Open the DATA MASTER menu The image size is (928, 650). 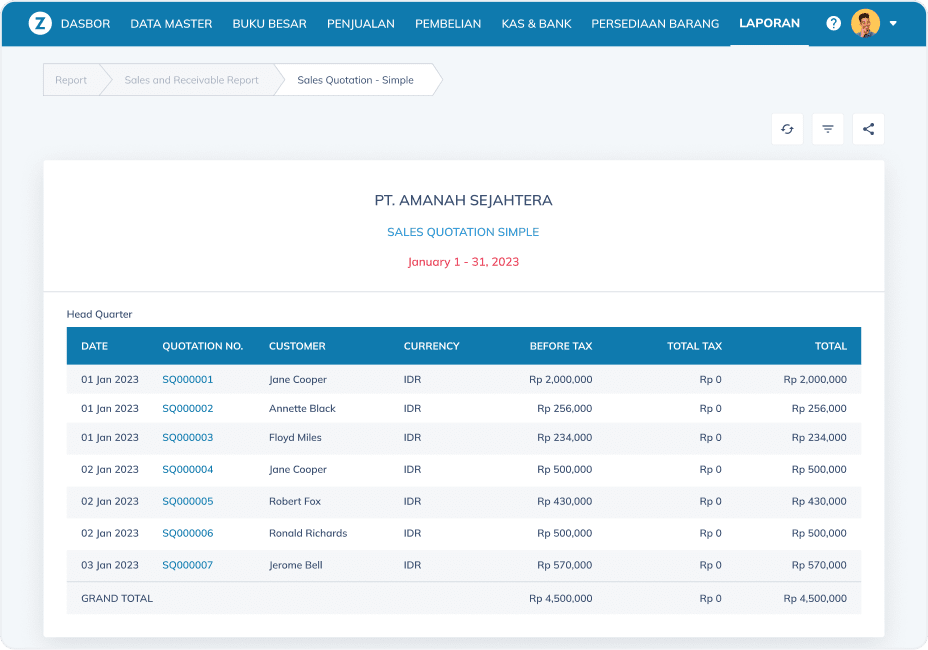point(171,23)
